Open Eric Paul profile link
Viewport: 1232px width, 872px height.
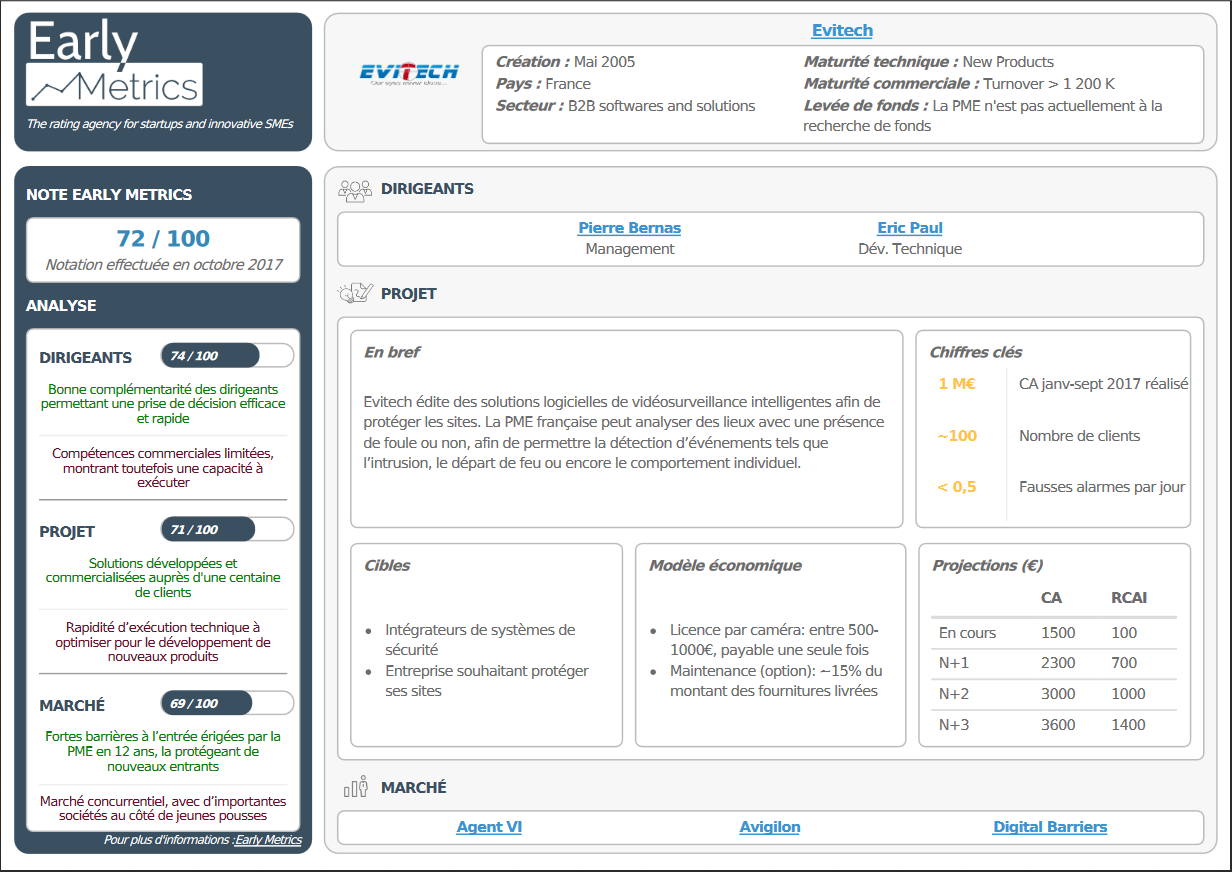coord(910,228)
